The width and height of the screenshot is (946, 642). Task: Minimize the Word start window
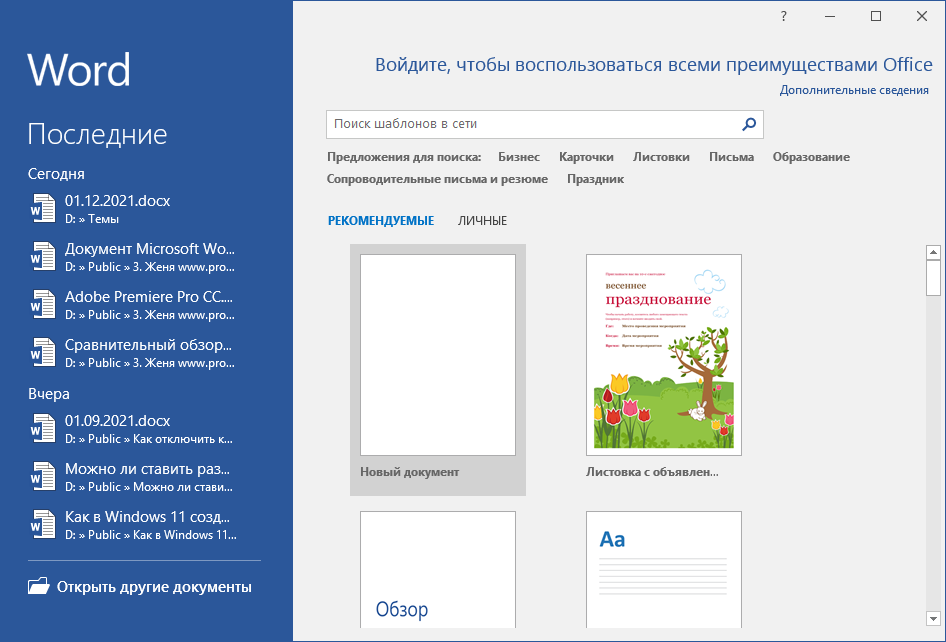pos(830,16)
